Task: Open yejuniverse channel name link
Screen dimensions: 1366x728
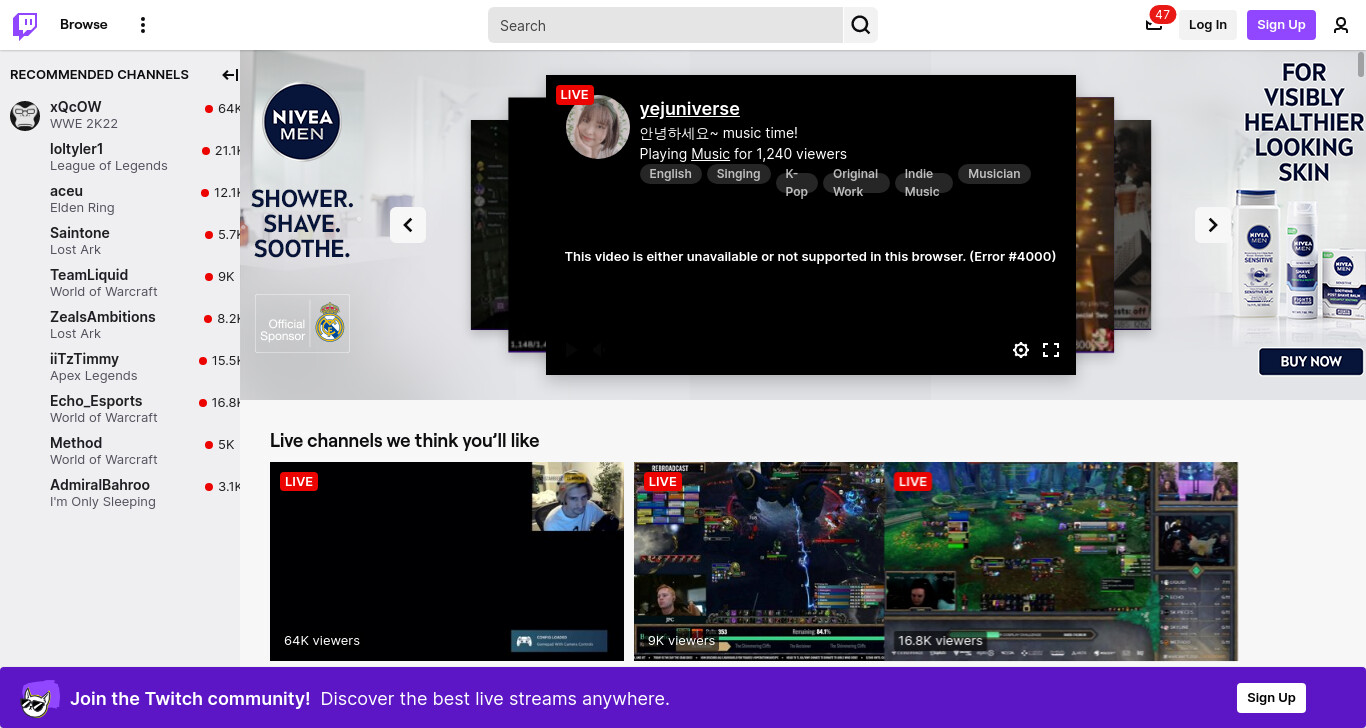Action: point(690,109)
